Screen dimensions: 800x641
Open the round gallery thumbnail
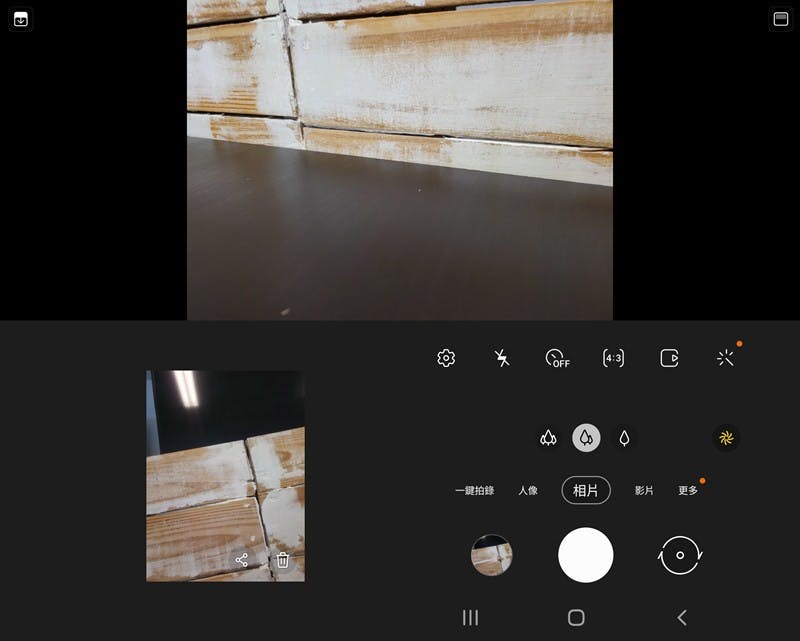pos(492,555)
